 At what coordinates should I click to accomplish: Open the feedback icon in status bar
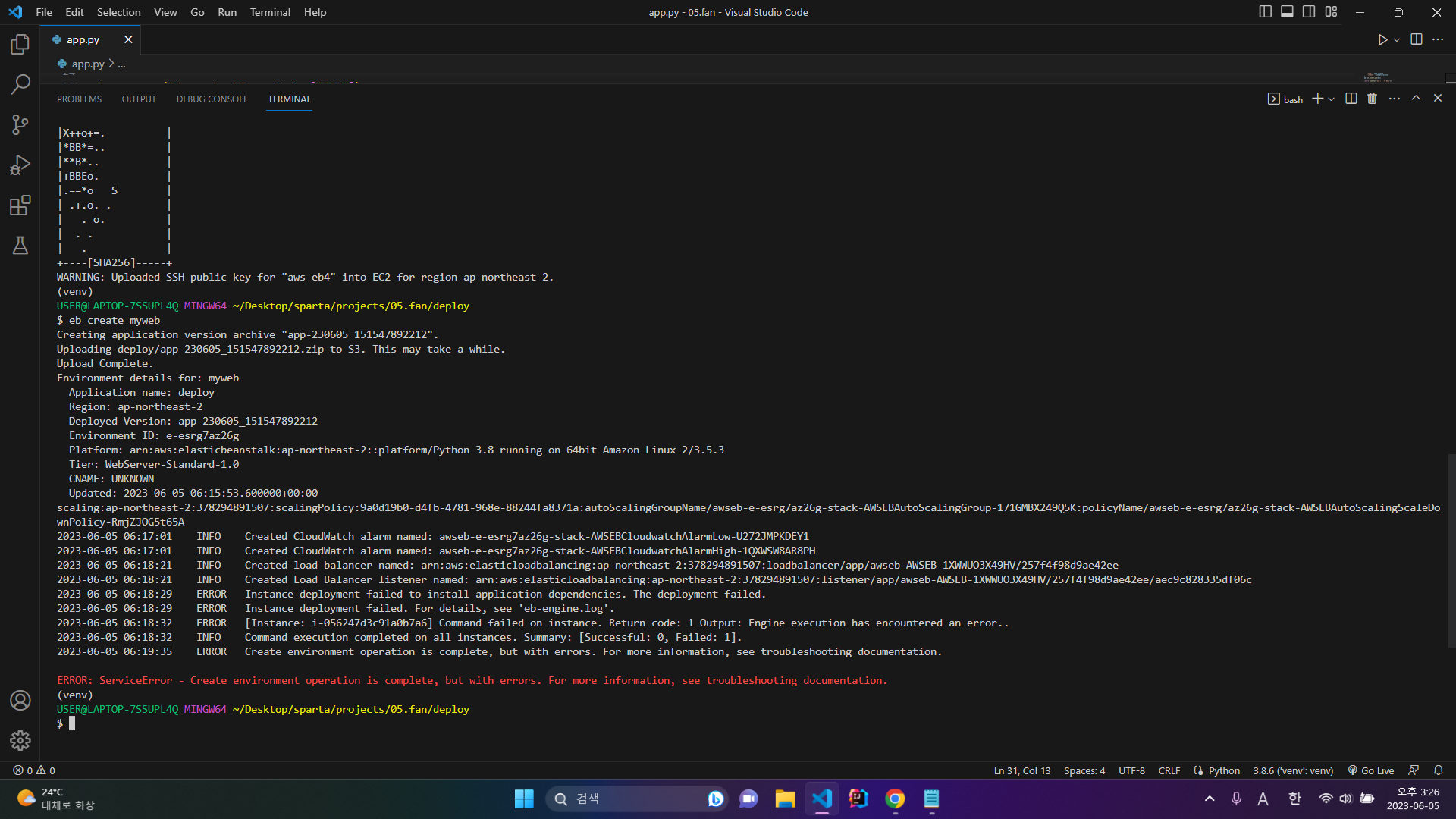click(x=1414, y=770)
